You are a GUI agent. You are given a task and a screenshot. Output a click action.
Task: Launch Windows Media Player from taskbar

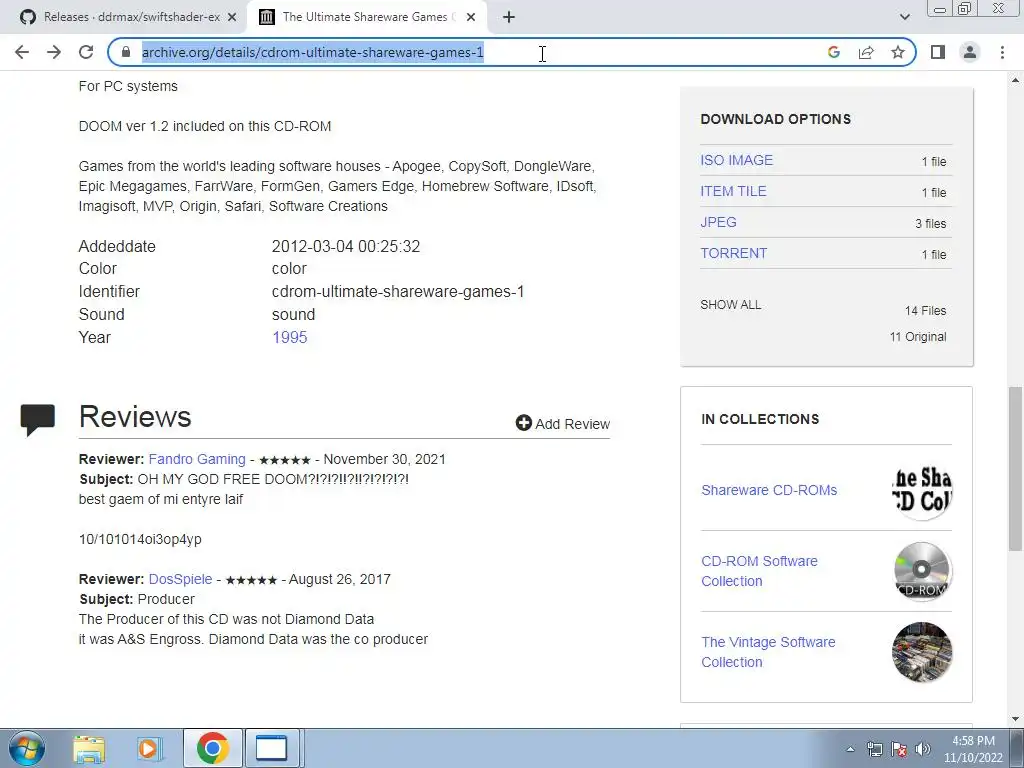coord(150,748)
